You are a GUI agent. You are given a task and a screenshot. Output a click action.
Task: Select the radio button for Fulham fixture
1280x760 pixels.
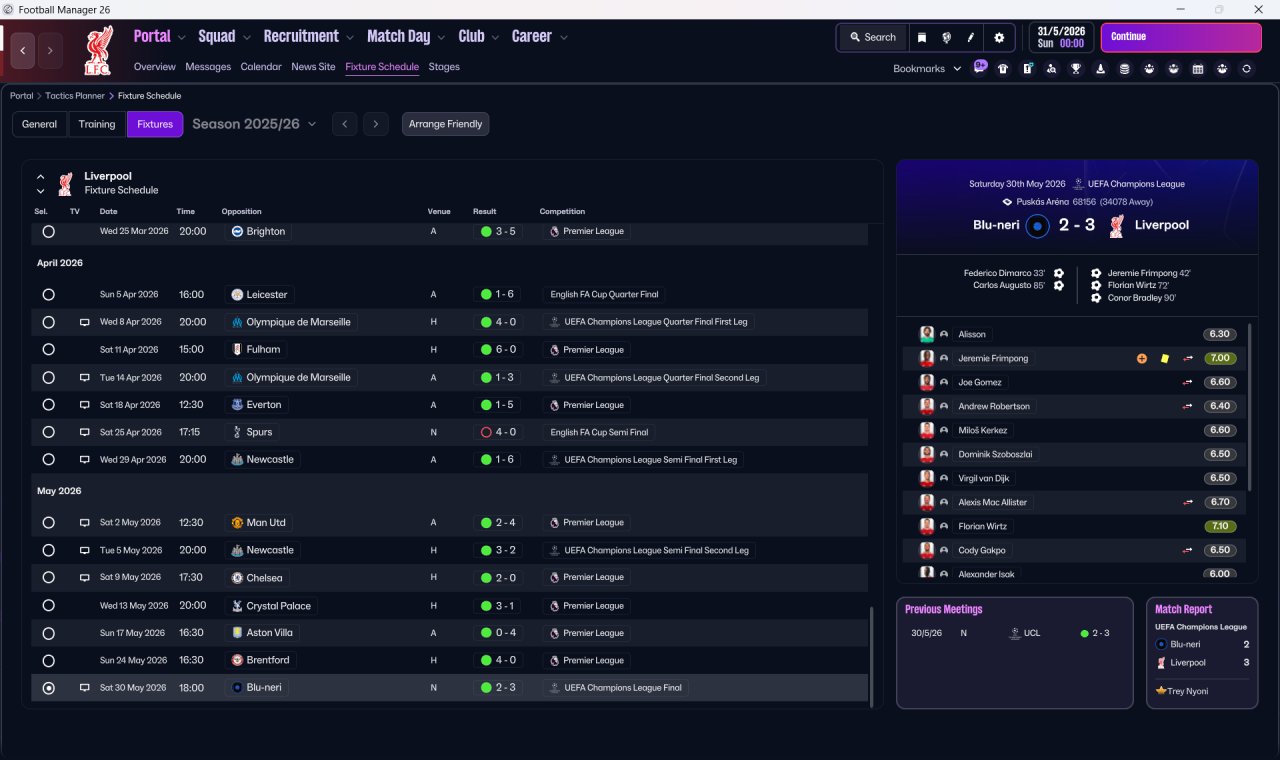coord(48,350)
